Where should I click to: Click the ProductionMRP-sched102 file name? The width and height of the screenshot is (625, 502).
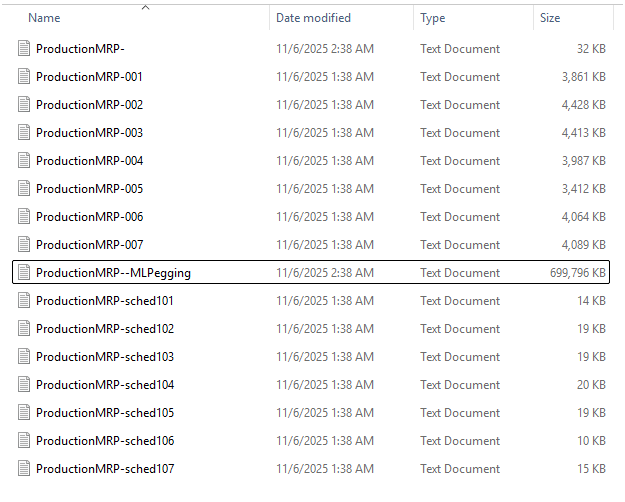coord(104,329)
